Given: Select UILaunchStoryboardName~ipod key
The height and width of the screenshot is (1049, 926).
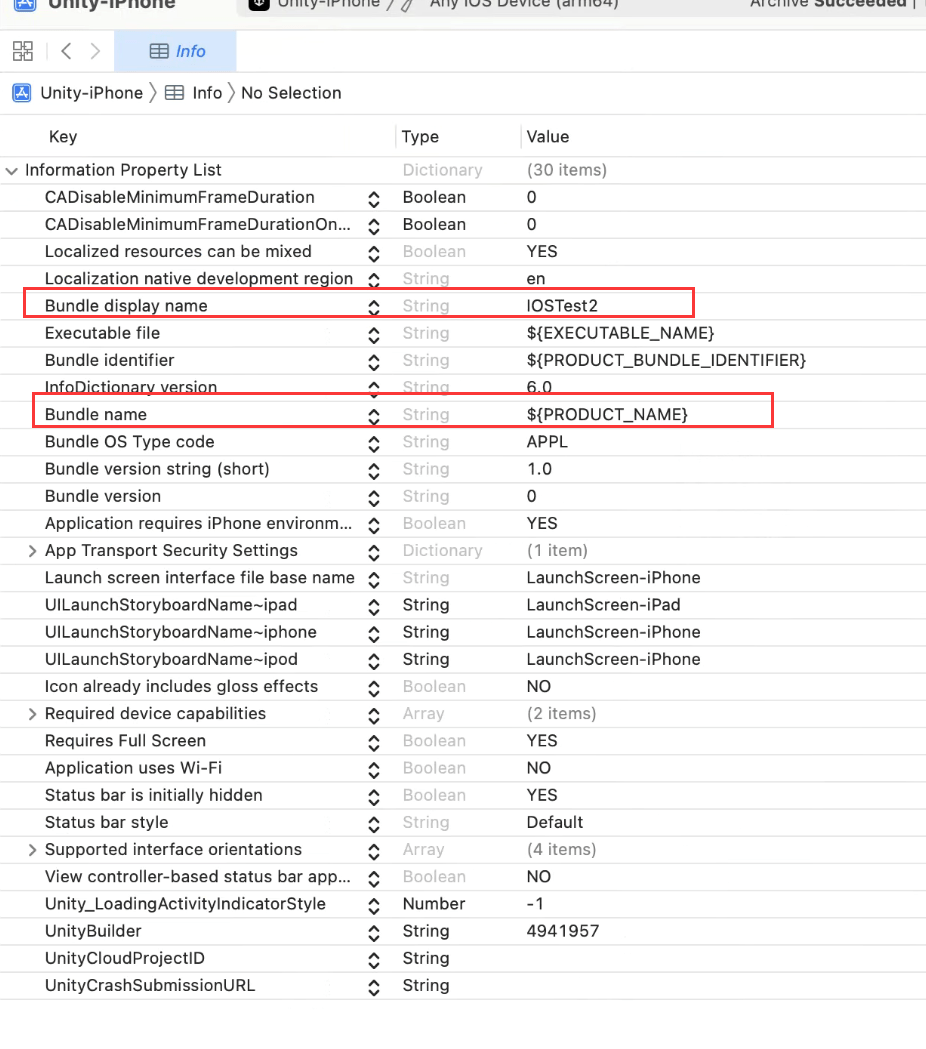Looking at the screenshot, I should tap(171, 660).
